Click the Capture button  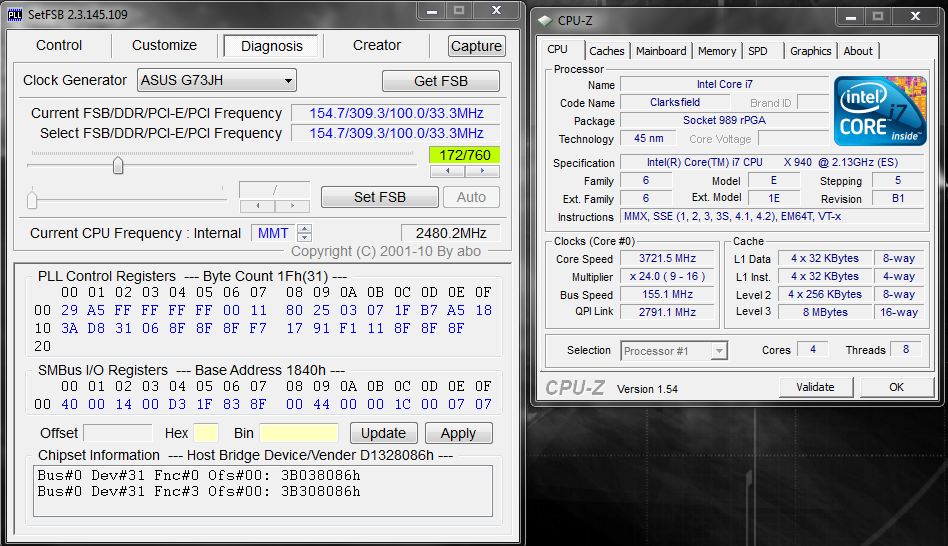coord(476,46)
